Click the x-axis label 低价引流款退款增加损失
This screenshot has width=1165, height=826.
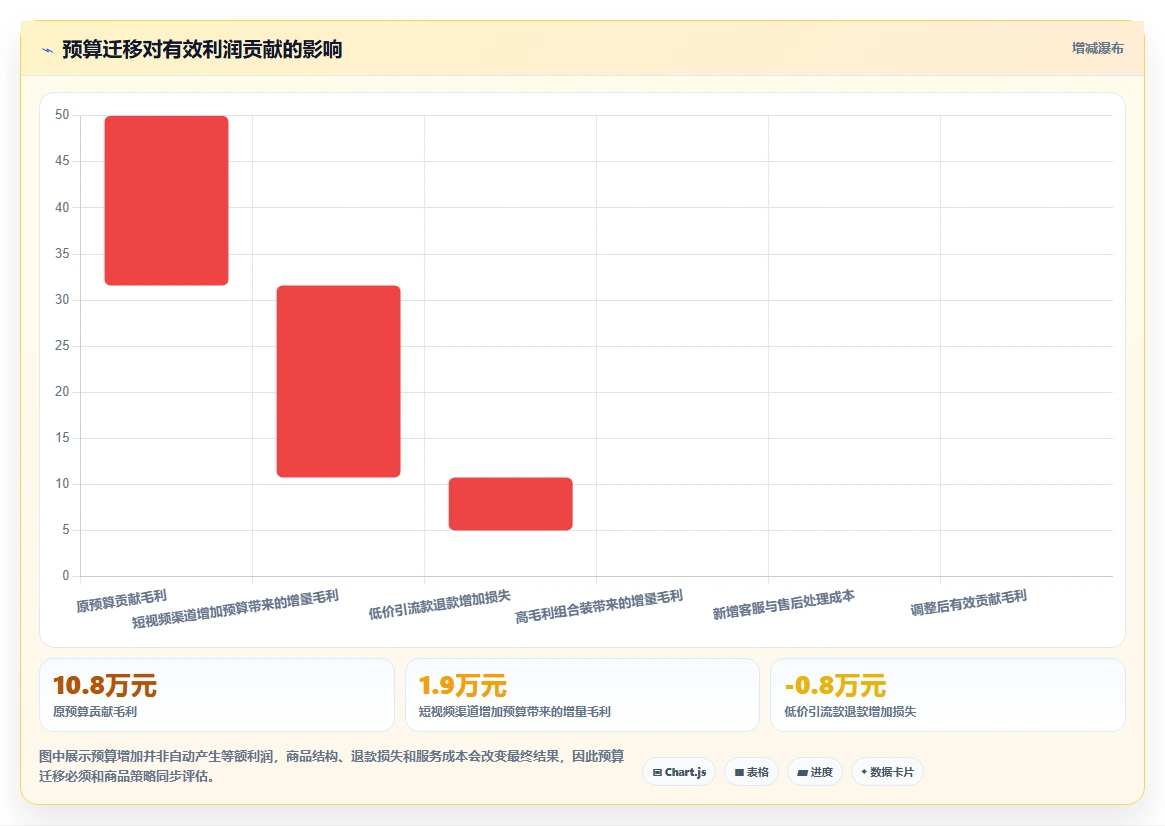tap(440, 605)
